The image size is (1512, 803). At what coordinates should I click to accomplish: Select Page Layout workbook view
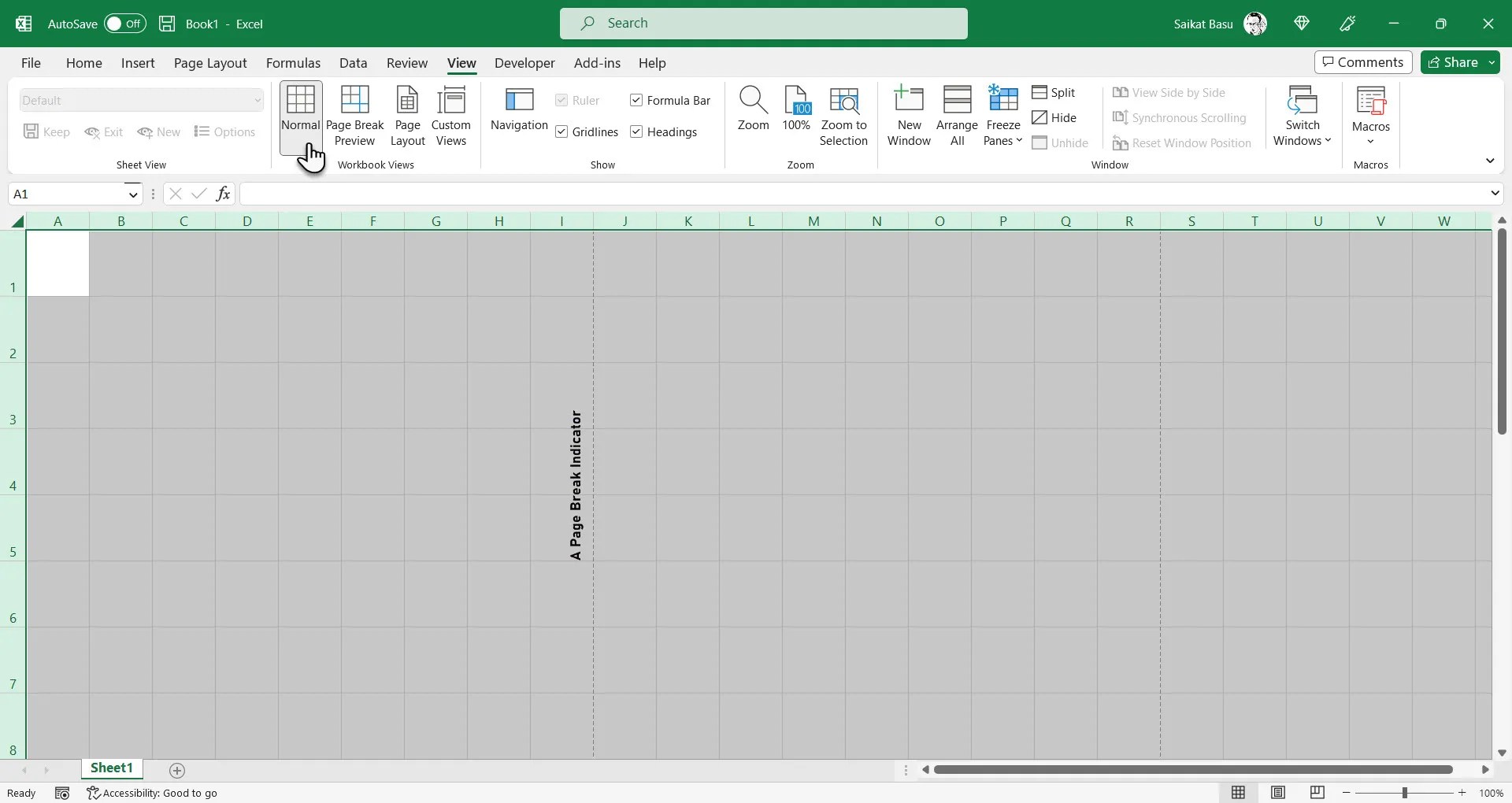pos(407,115)
